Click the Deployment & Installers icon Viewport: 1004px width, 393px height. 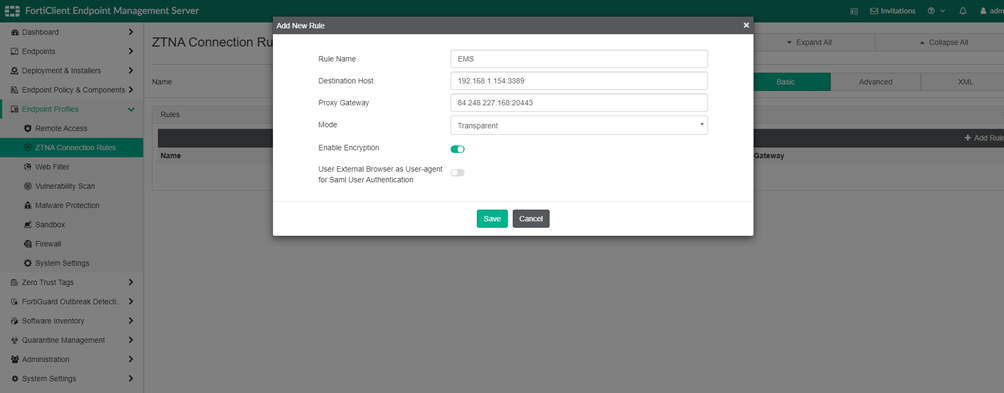pos(15,70)
